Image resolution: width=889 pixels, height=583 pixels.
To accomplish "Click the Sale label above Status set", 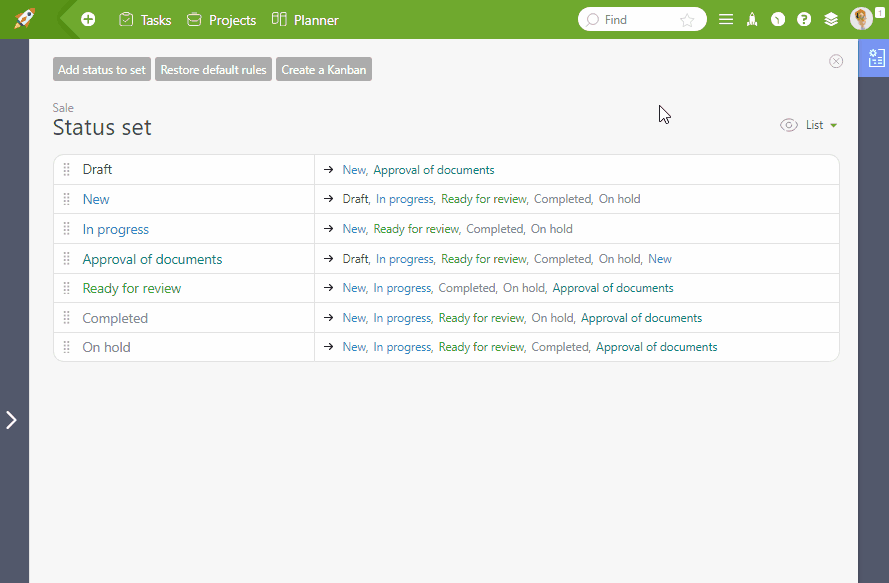I will click(63, 108).
